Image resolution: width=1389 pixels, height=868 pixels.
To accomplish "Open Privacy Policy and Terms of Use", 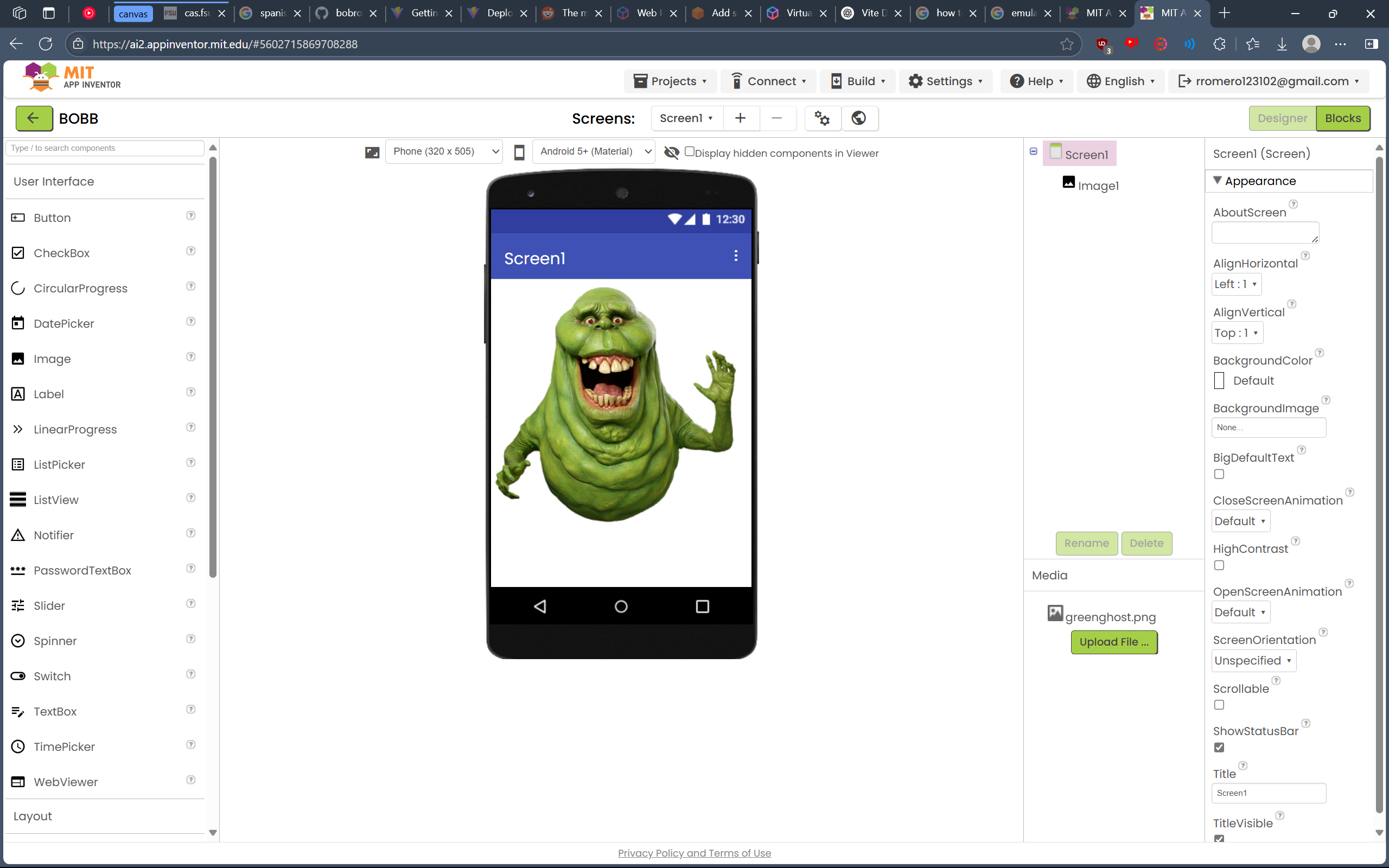I will pos(694,853).
